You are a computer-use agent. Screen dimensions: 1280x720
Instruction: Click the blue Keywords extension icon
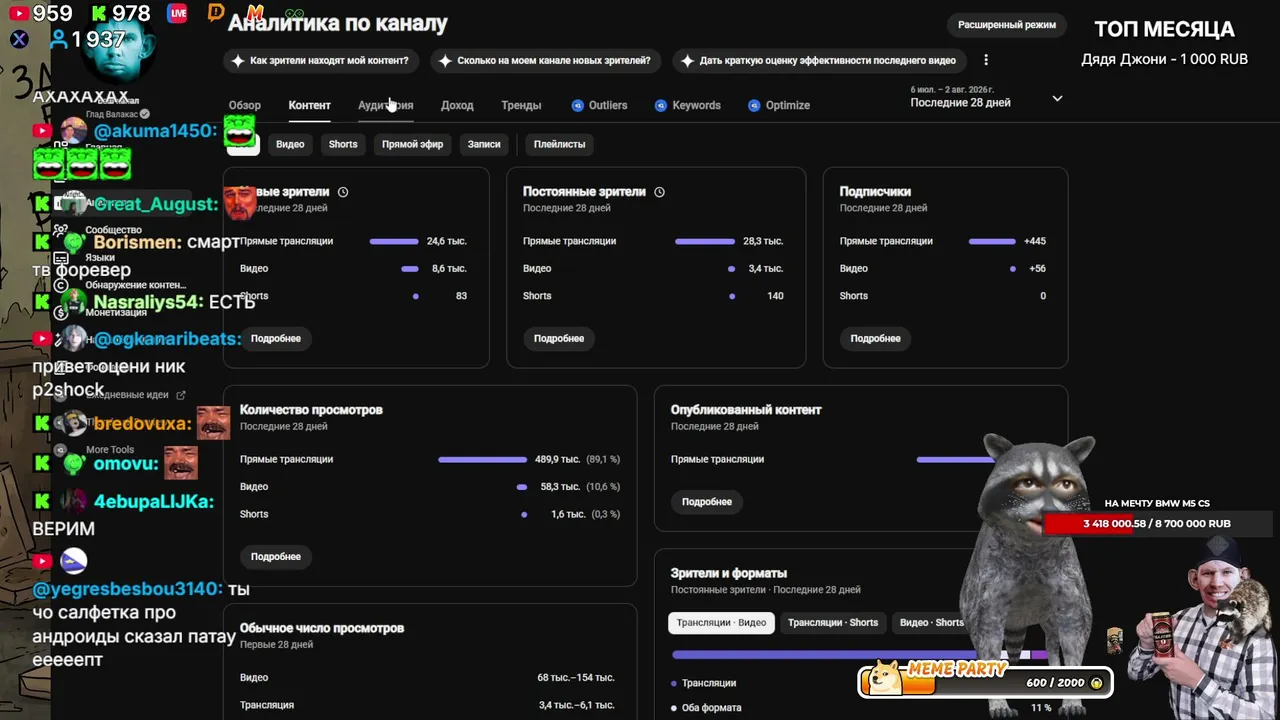(661, 105)
